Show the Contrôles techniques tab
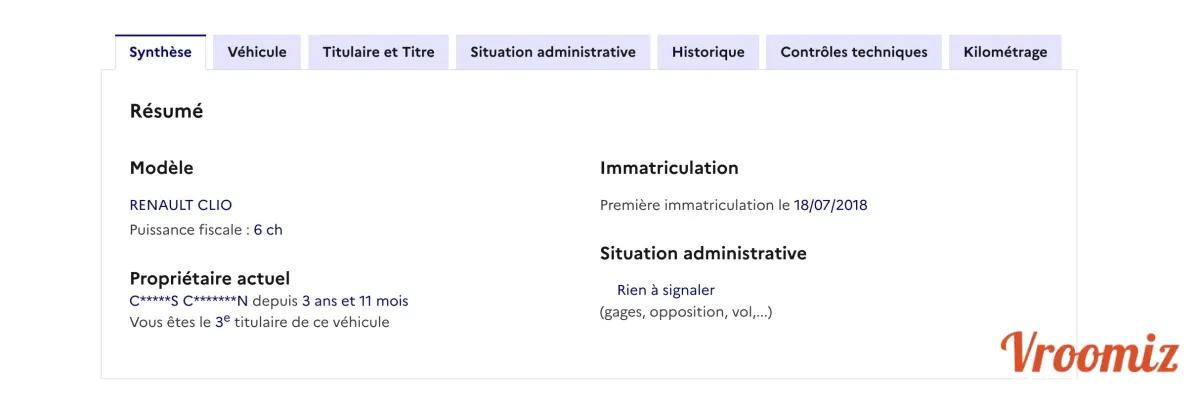This screenshot has width=1200, height=405. [854, 52]
